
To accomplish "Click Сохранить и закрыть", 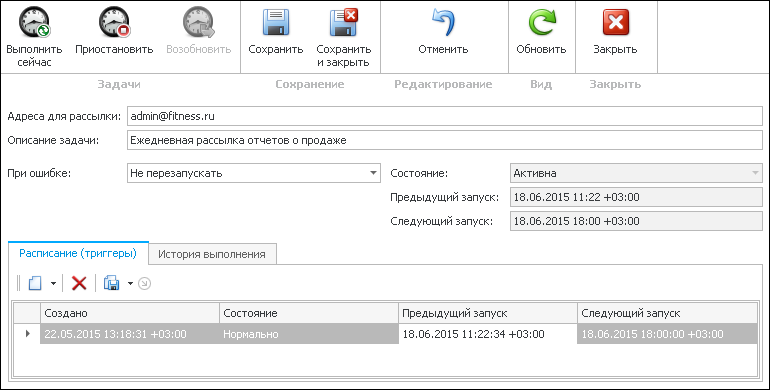I will [x=343, y=37].
